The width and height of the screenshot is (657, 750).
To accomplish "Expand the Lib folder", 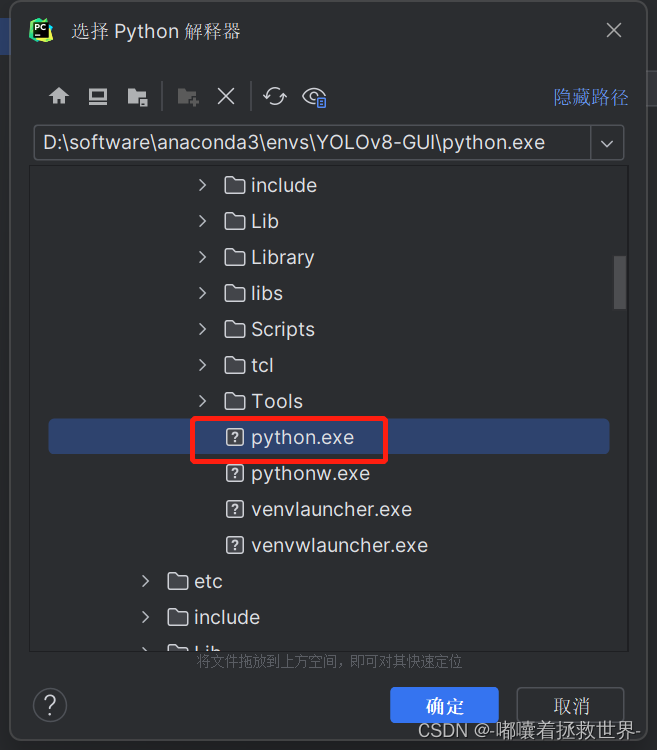I will click(202, 221).
